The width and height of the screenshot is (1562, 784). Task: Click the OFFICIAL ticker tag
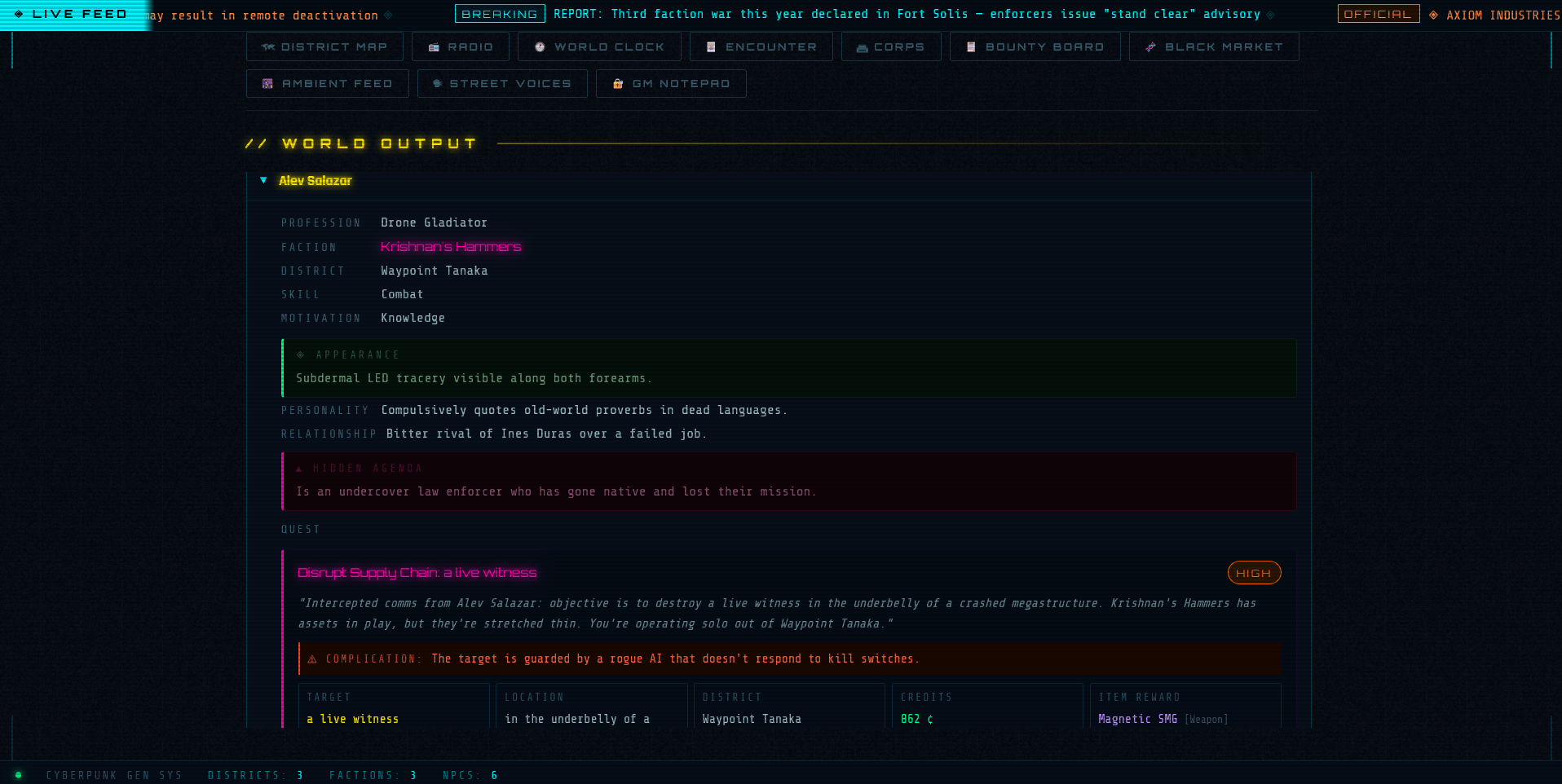tap(1378, 14)
